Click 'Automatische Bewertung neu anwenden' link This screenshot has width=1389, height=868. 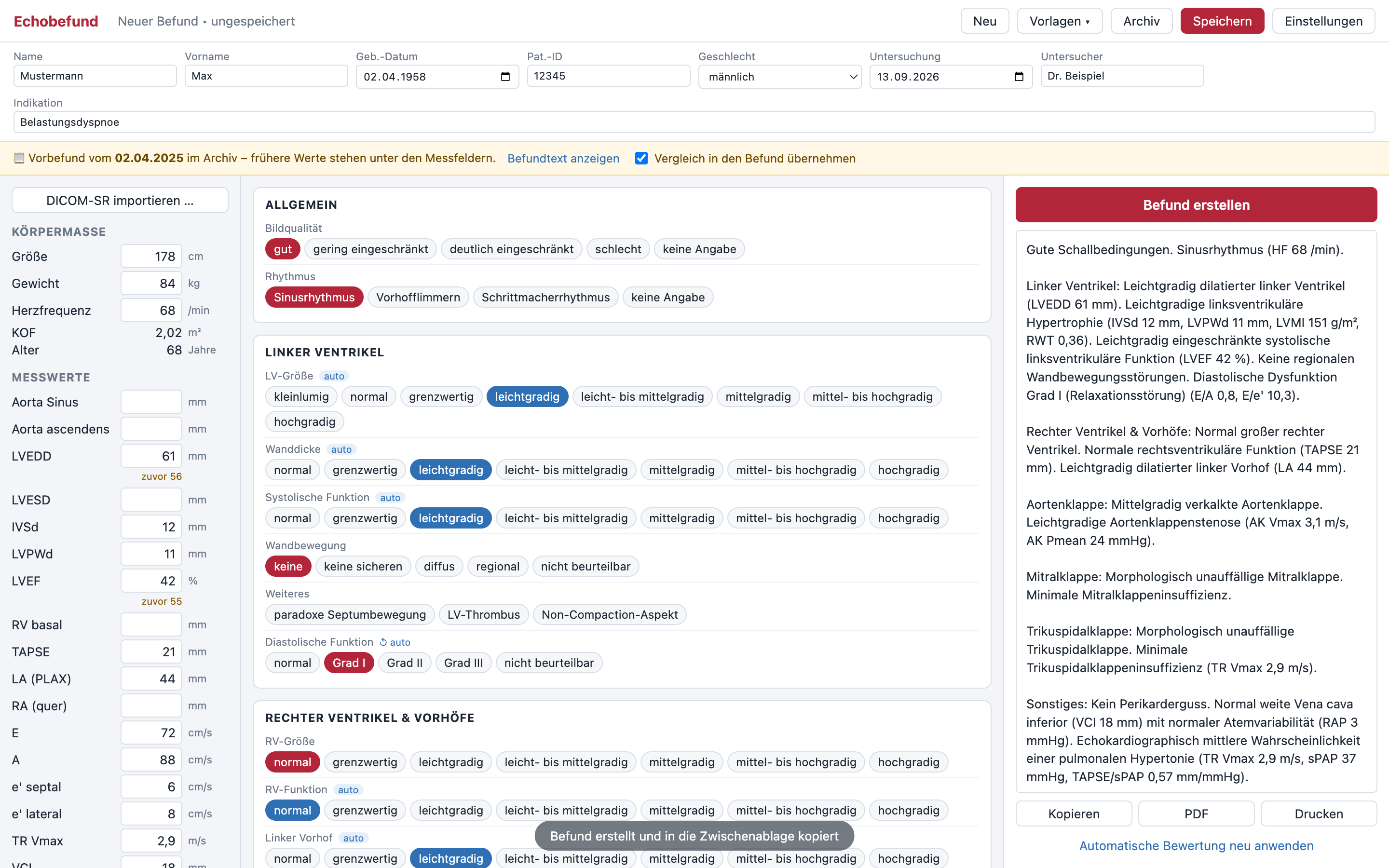click(x=1196, y=846)
